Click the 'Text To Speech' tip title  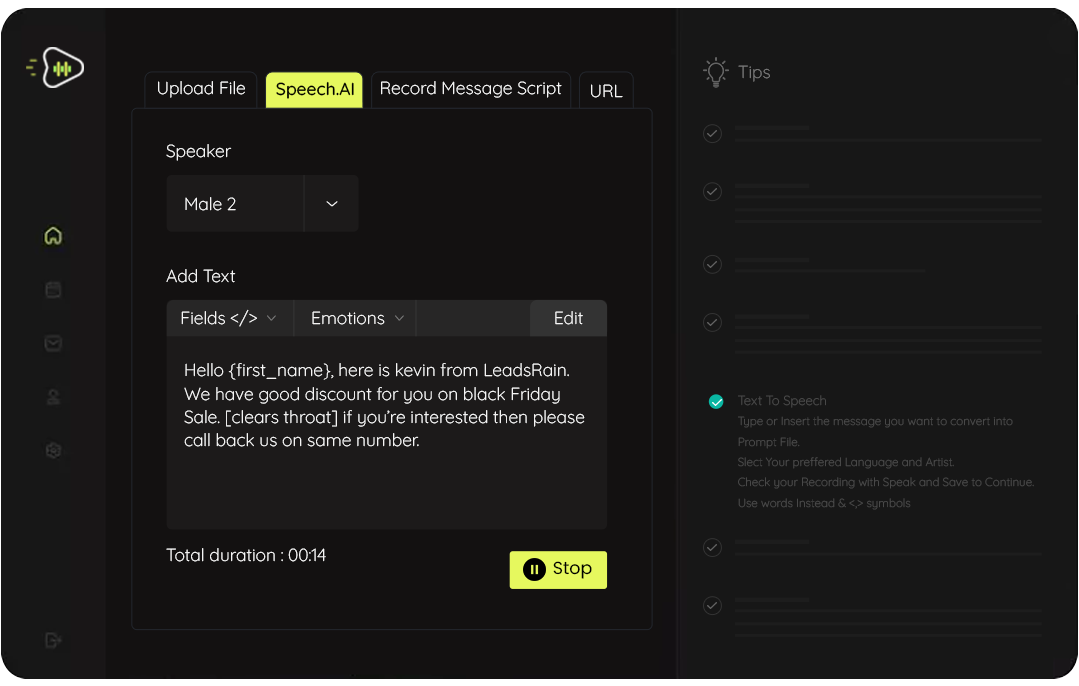tap(782, 400)
